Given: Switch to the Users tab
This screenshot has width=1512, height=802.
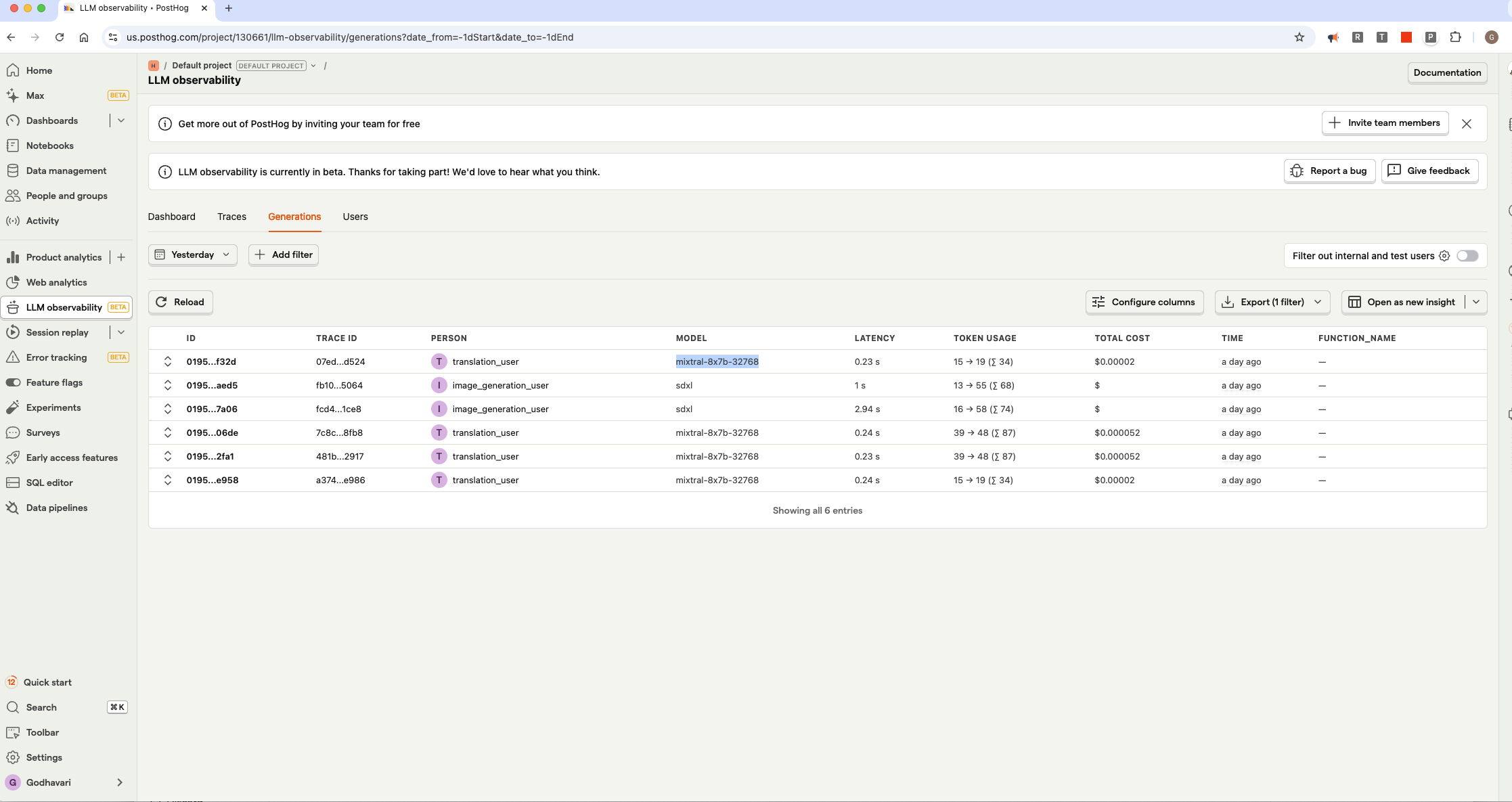Looking at the screenshot, I should (x=355, y=217).
